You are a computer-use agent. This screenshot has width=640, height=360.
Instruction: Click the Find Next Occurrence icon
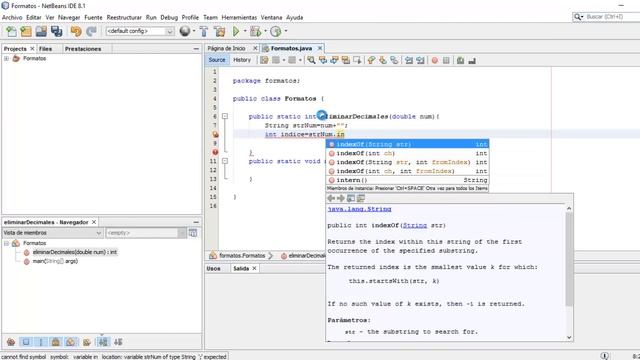(x=334, y=60)
